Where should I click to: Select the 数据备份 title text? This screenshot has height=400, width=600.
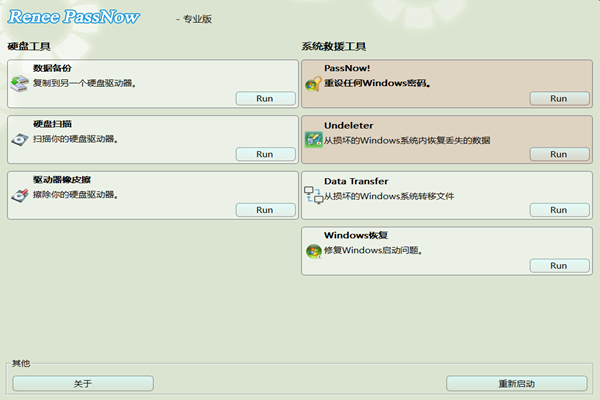(52, 68)
